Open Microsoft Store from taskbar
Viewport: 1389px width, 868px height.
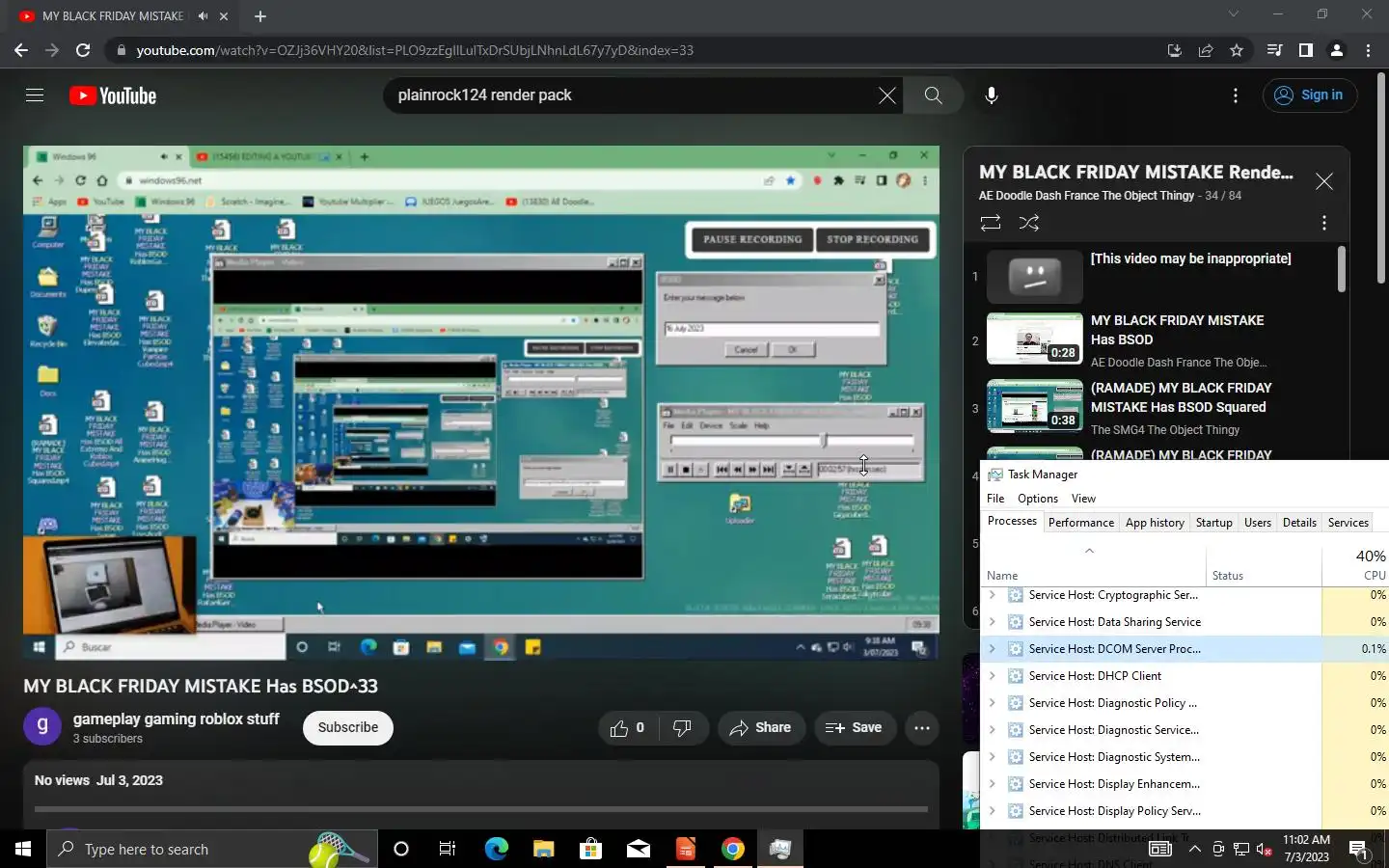(590, 849)
